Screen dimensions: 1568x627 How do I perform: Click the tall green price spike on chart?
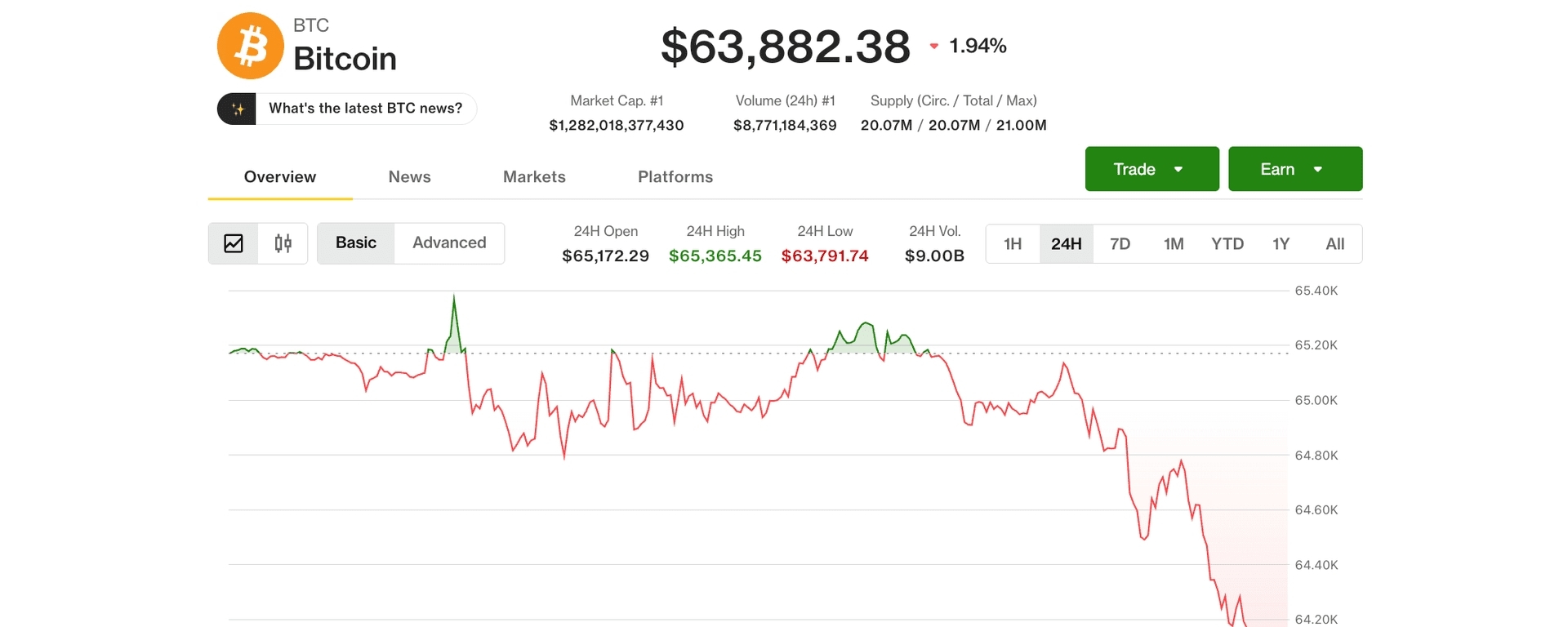454,323
